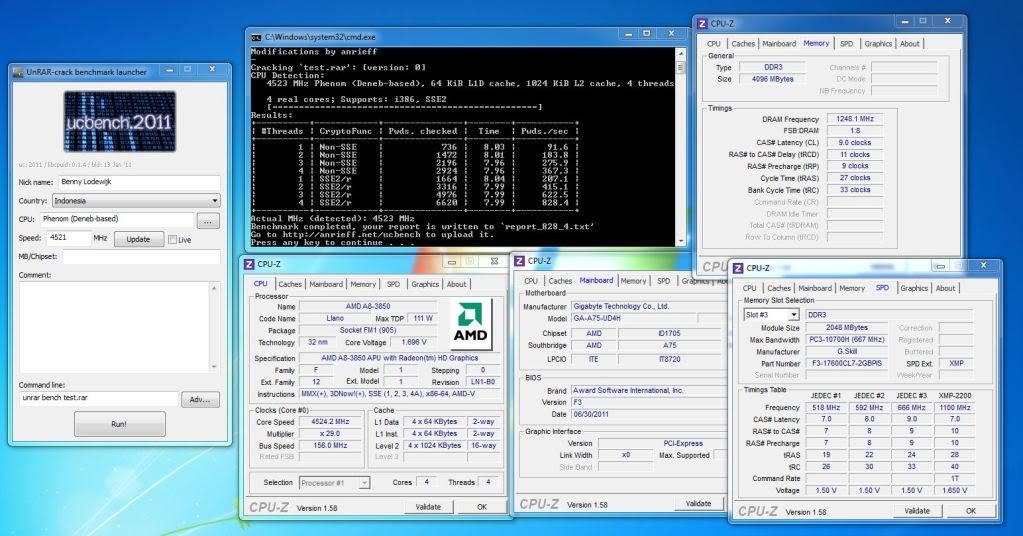
Task: Click Validate in CPU-Z CPU window
Action: [x=428, y=507]
